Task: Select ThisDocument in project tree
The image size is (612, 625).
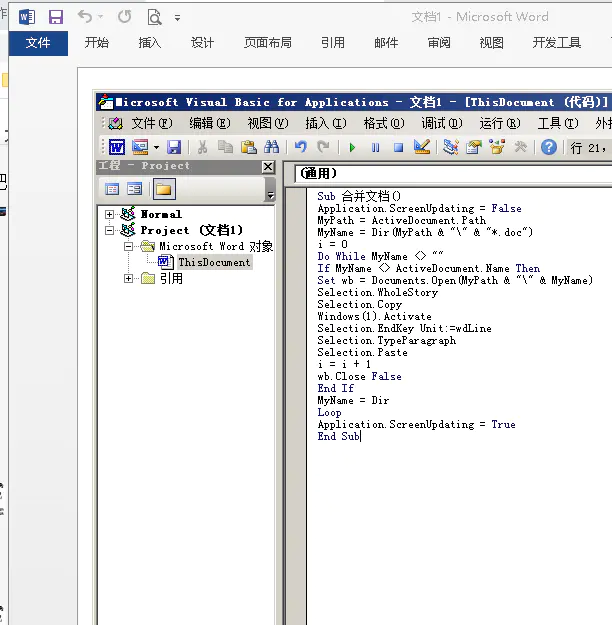Action: coord(214,262)
